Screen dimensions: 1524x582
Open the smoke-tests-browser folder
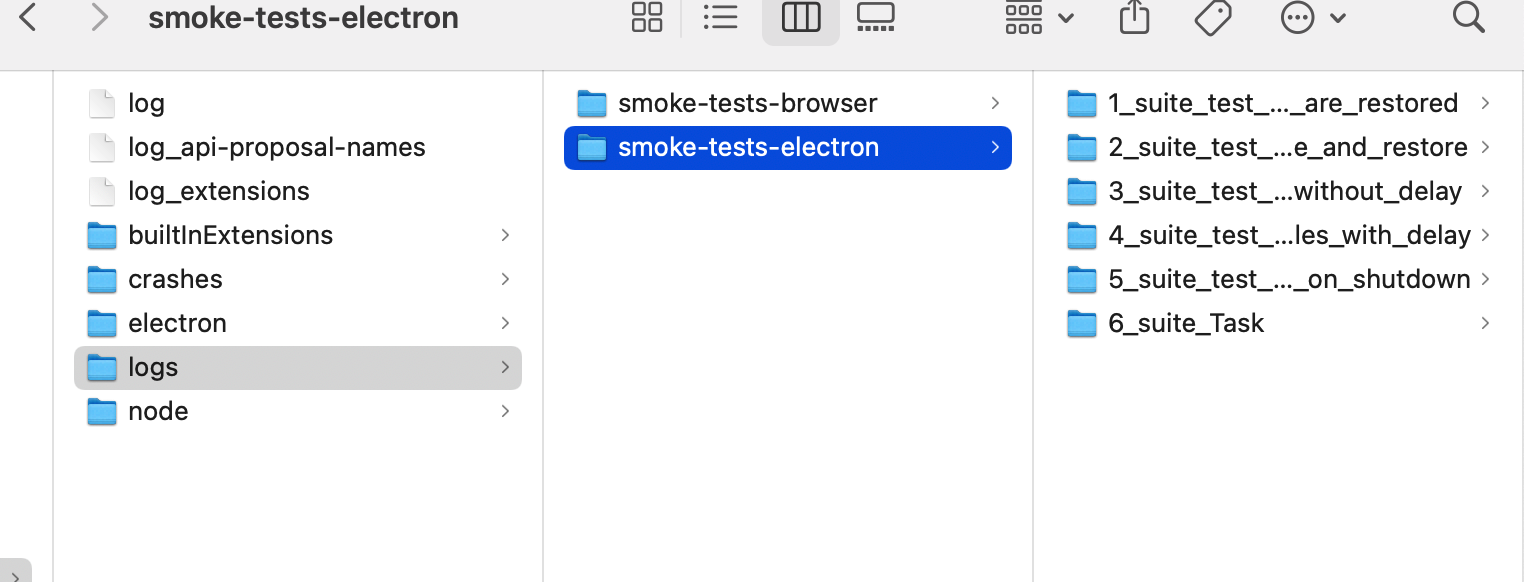pos(747,103)
